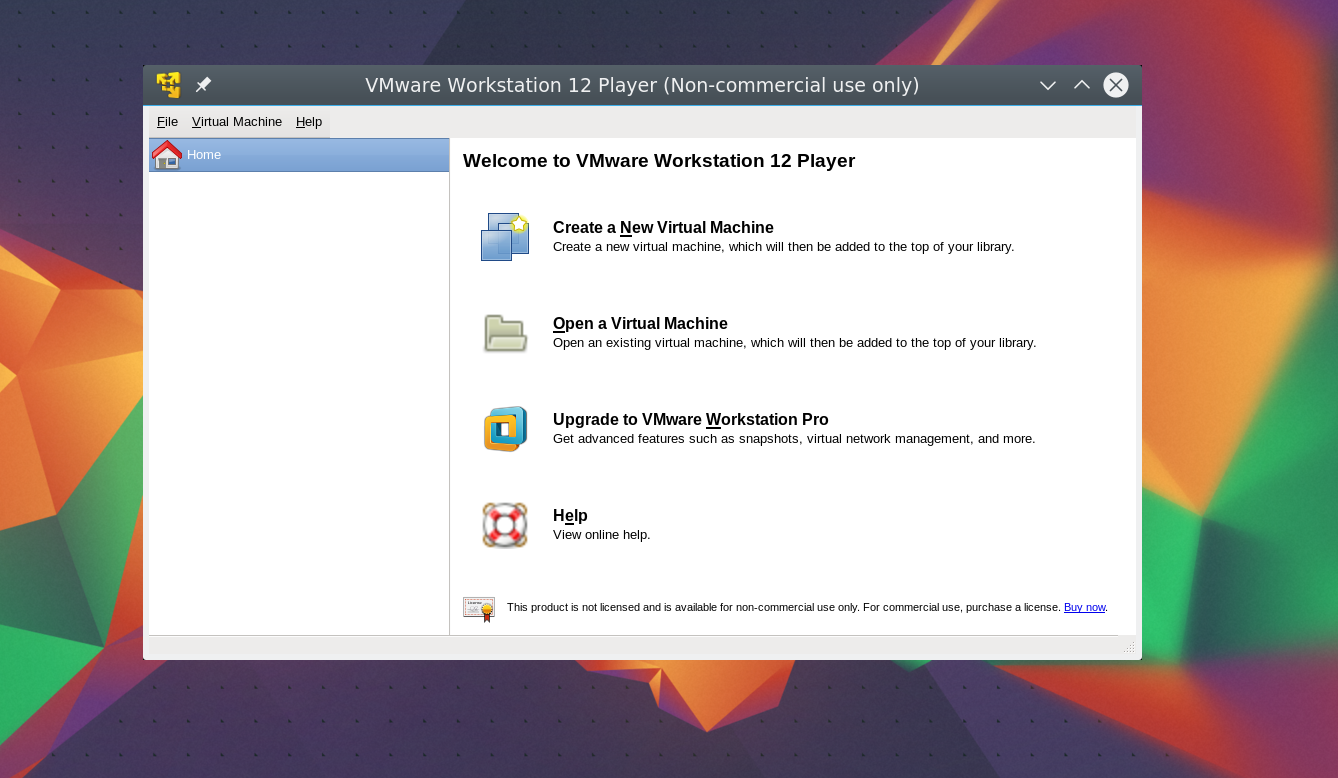The width and height of the screenshot is (1338, 778).
Task: Follow the 'Buy now' link
Action: pyautogui.click(x=1084, y=607)
